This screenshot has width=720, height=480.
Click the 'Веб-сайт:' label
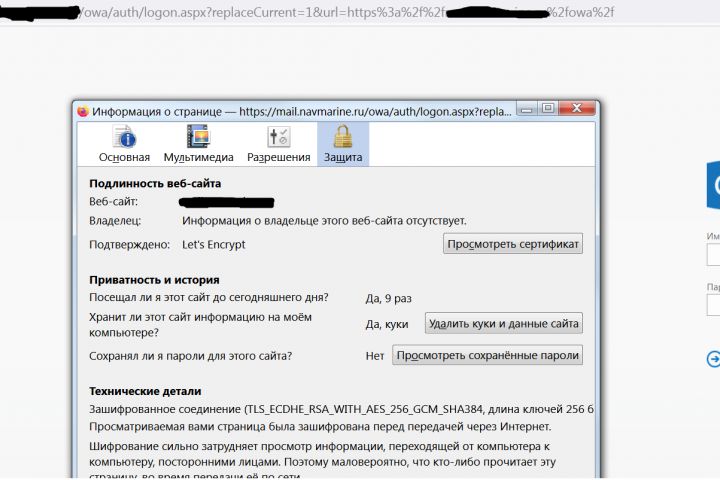113,202
